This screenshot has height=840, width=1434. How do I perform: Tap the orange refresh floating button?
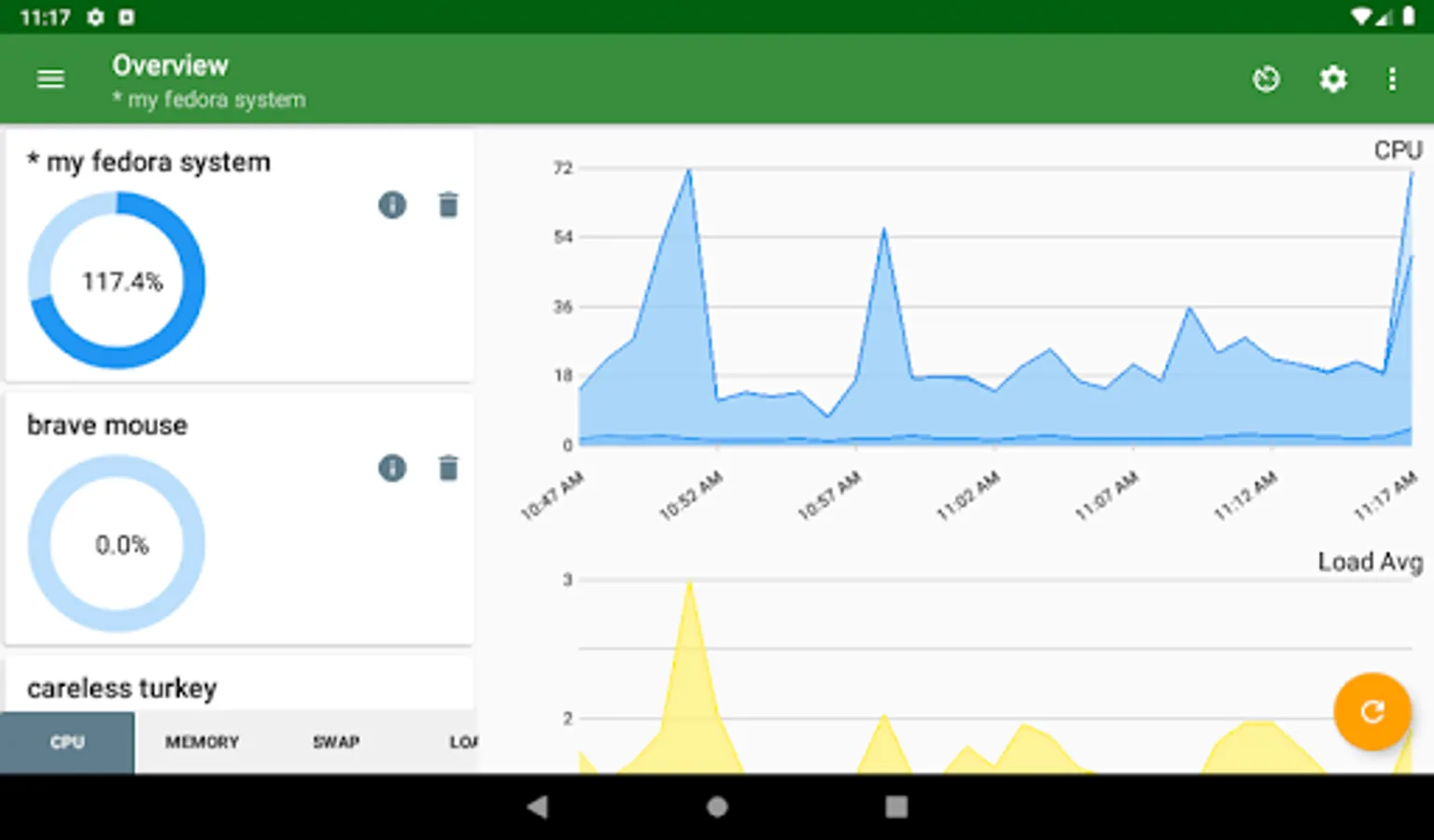(1371, 712)
